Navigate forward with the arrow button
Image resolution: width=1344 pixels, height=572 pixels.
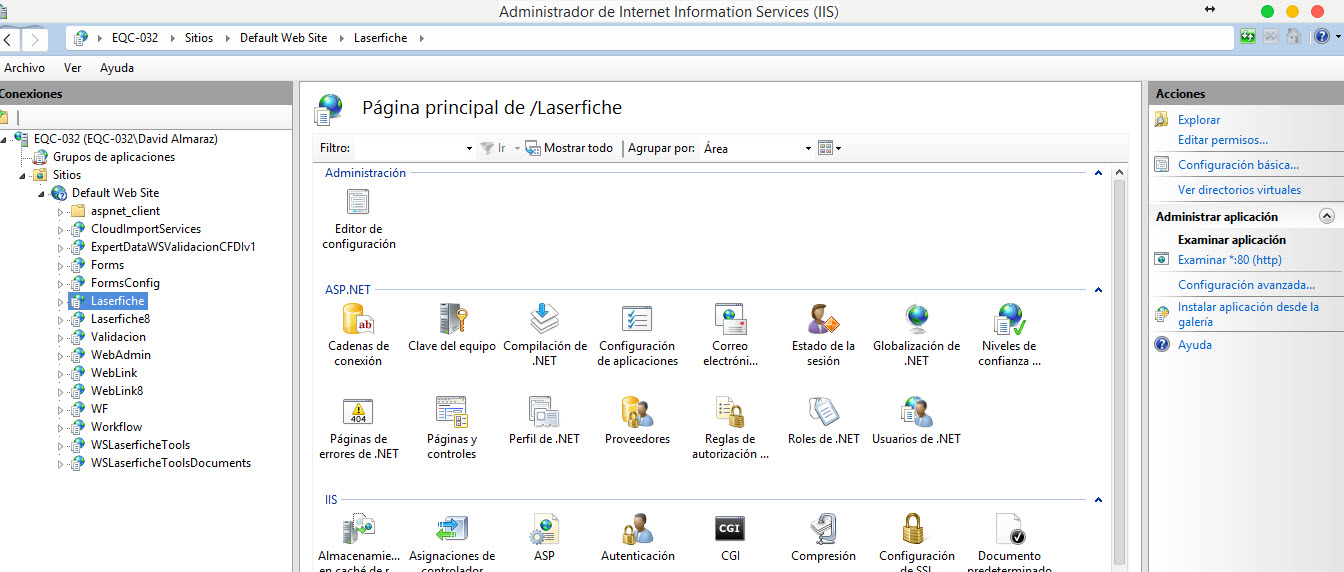(35, 39)
